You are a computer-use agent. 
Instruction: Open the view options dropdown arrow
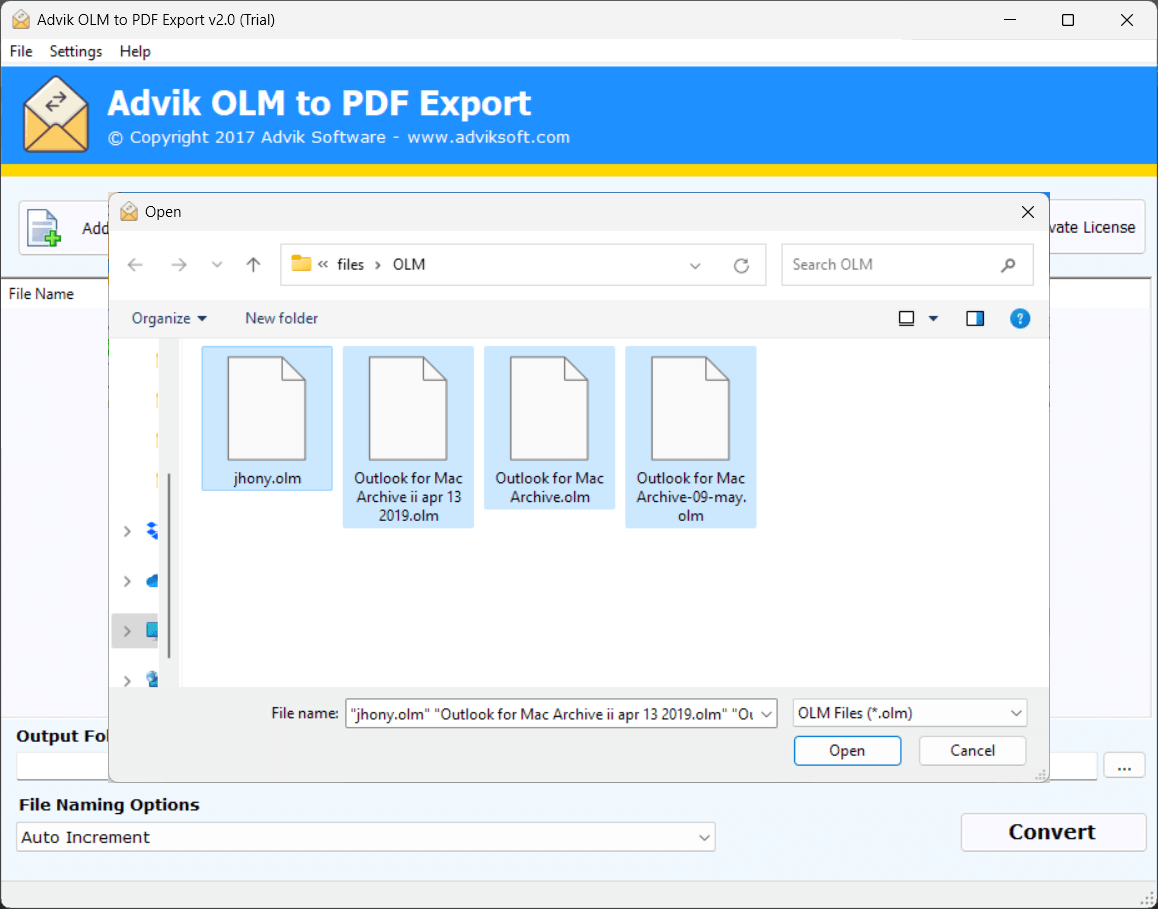(933, 318)
